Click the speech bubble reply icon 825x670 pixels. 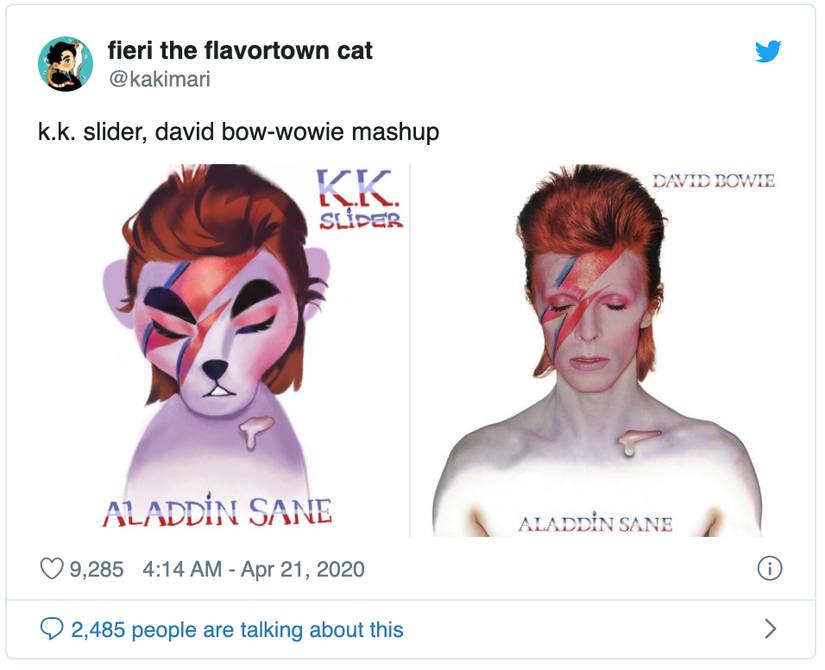(x=51, y=629)
